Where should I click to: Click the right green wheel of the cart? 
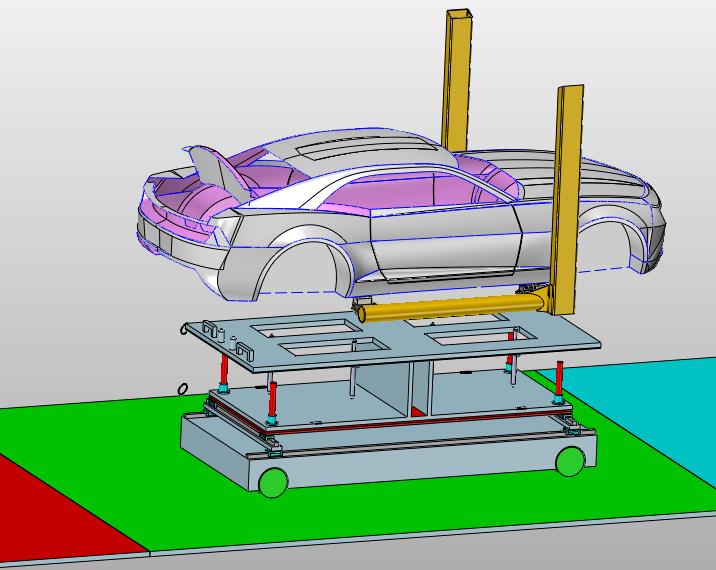[571, 461]
